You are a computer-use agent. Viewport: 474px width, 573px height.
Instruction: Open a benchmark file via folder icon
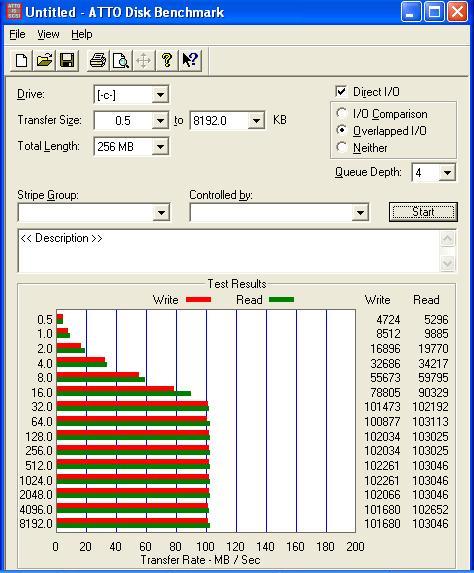click(x=44, y=60)
